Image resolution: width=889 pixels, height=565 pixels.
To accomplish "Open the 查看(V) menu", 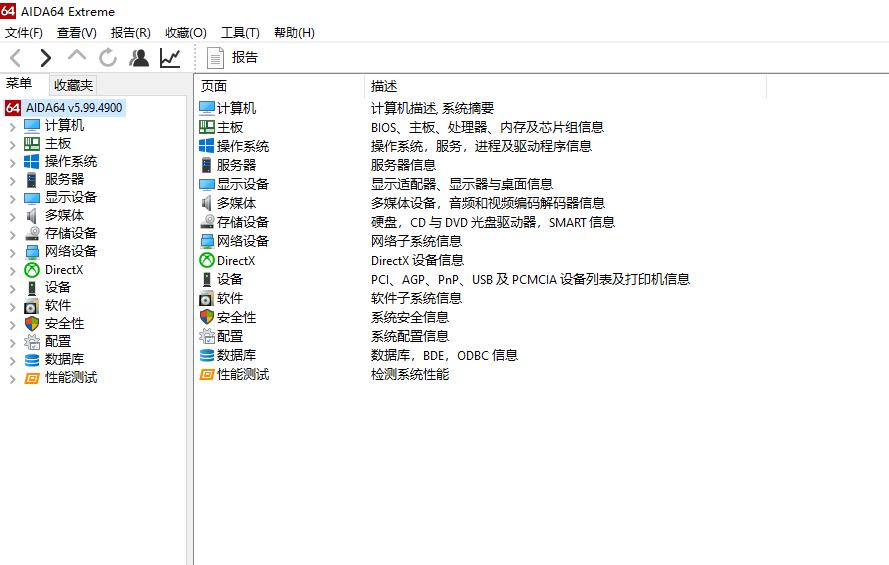I will (77, 33).
